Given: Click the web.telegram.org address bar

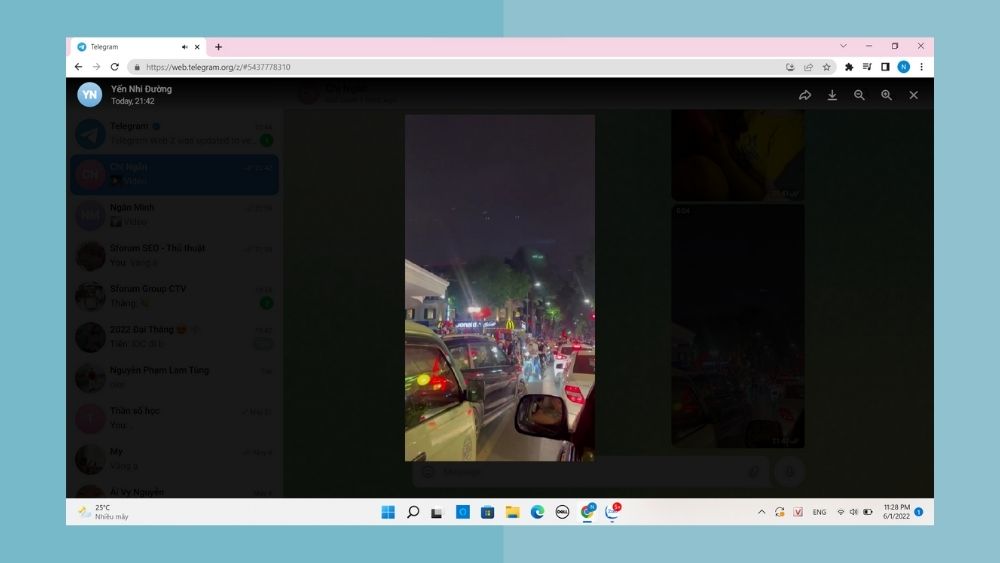Looking at the screenshot, I should pyautogui.click(x=400, y=67).
